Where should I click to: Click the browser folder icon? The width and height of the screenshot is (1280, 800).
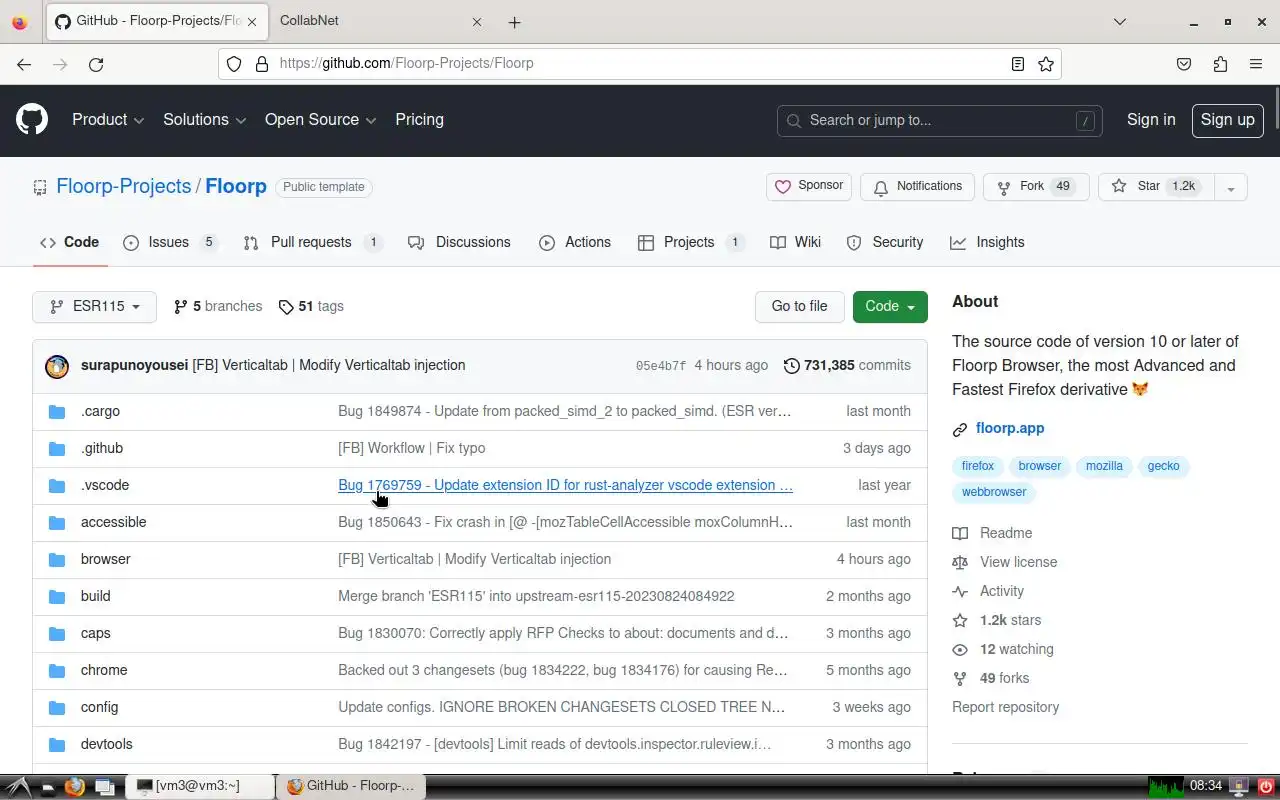[57, 559]
